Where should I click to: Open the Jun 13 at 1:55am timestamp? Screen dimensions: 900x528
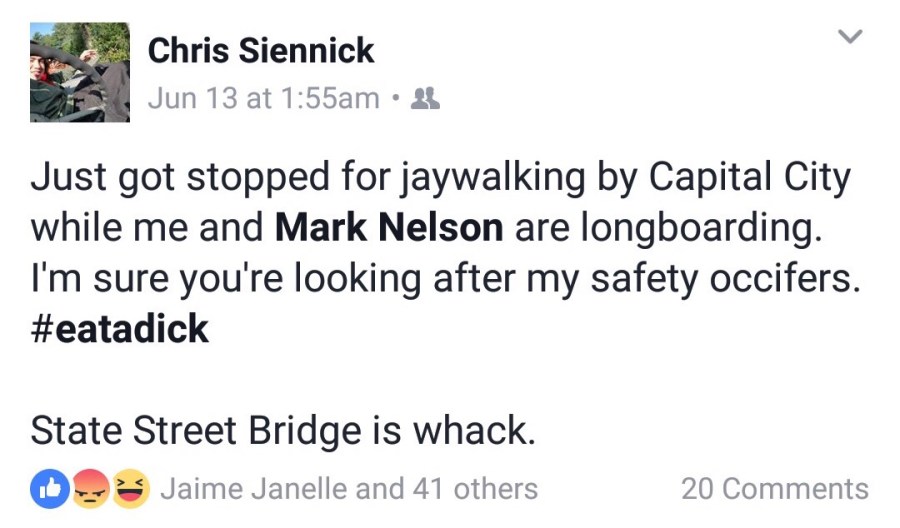264,98
